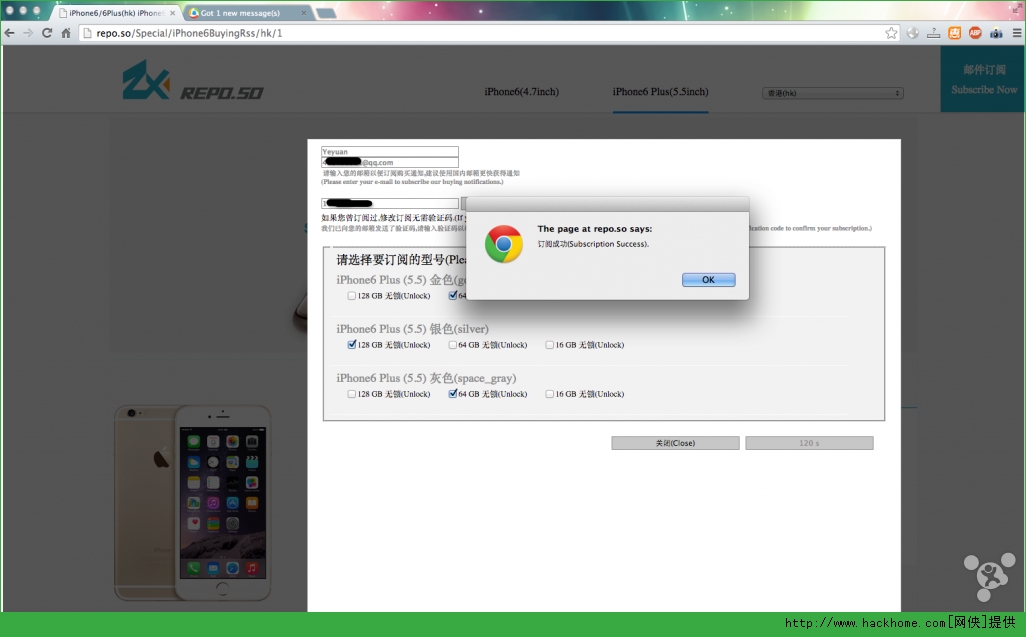The image size is (1026, 637).
Task: Open a new tab with the tab button
Action: [326, 13]
